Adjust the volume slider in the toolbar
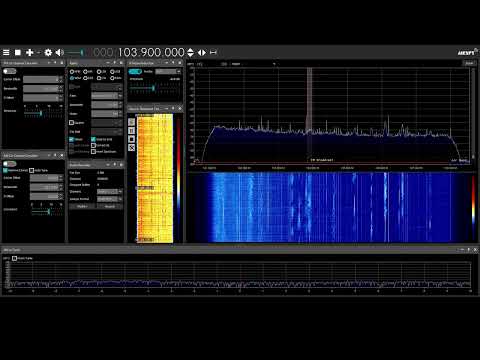The image size is (480, 360). coord(76,52)
